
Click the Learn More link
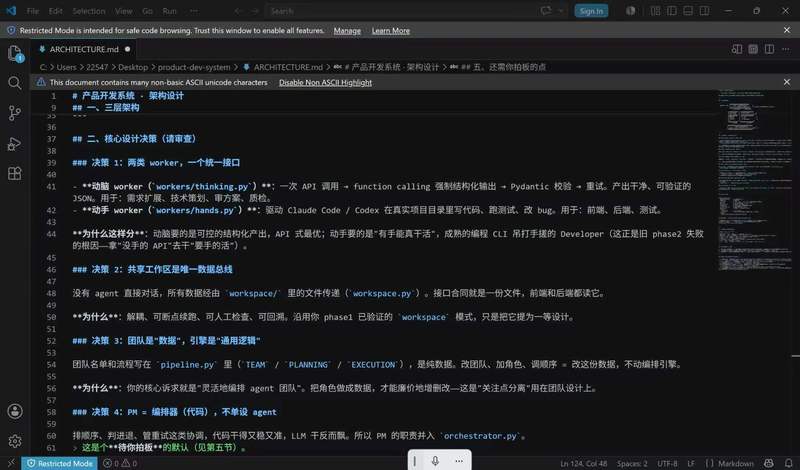(x=390, y=31)
